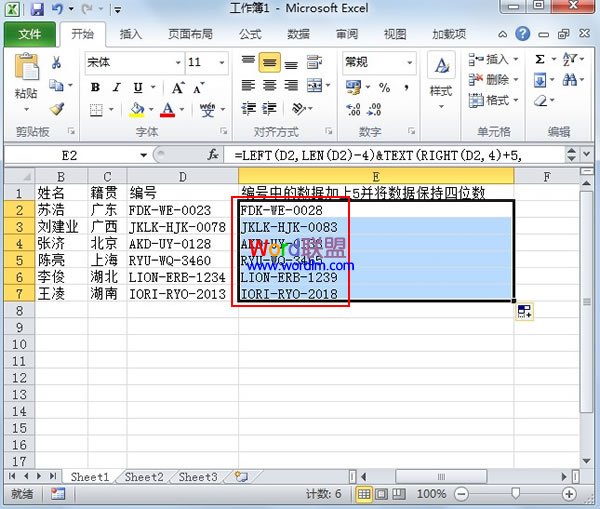
Task: Toggle Bold formatting
Action: pos(95,87)
